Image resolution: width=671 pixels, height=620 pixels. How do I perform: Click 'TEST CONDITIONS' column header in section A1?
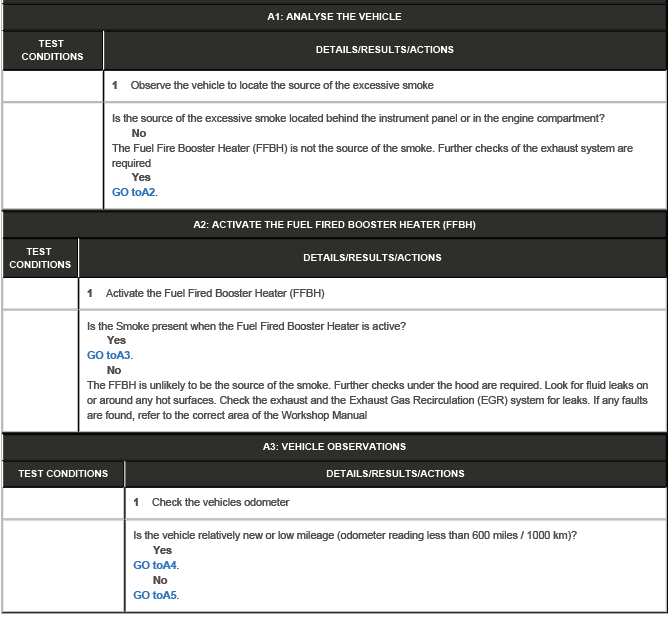pyautogui.click(x=52, y=50)
